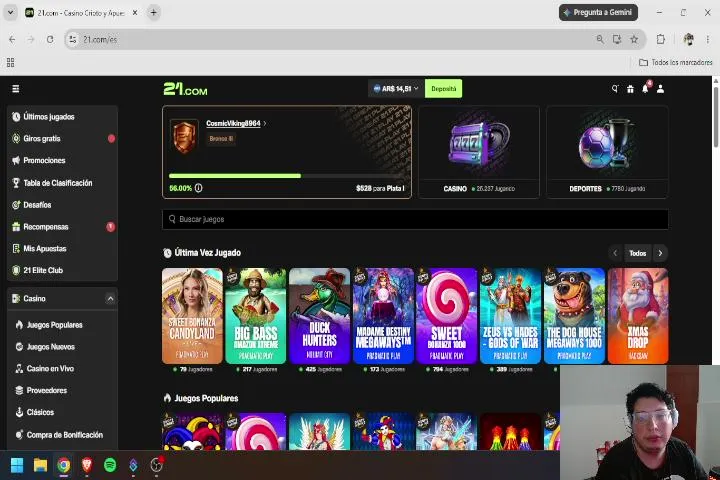Open Big Bass Amazon Xtreme game
This screenshot has height=480, width=720.
(x=256, y=316)
